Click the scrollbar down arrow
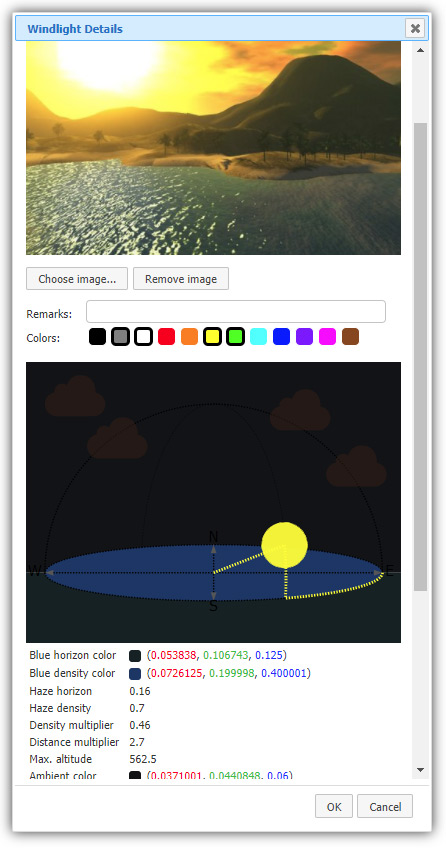 [420, 770]
